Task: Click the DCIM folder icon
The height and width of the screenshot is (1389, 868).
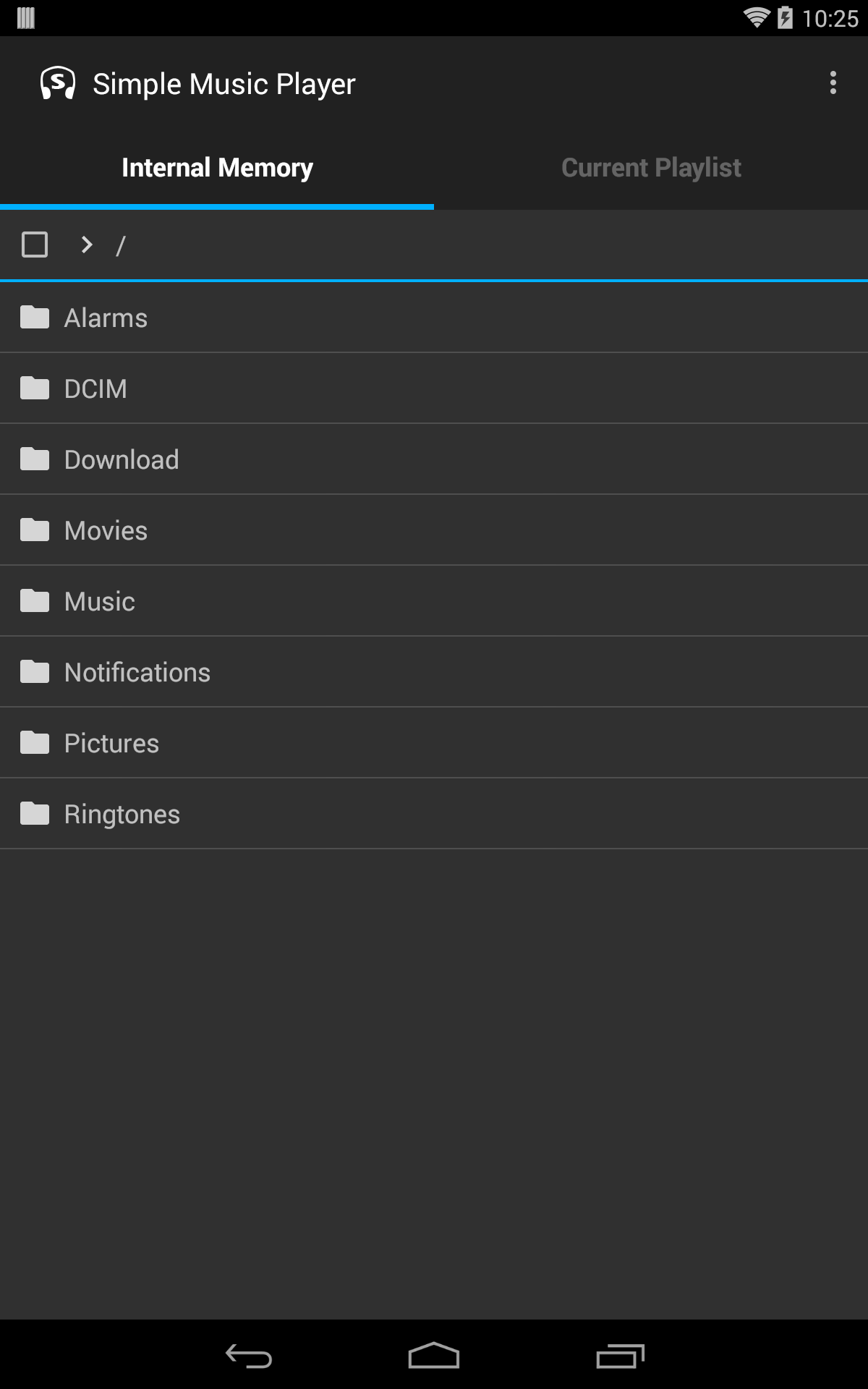Action: click(35, 388)
